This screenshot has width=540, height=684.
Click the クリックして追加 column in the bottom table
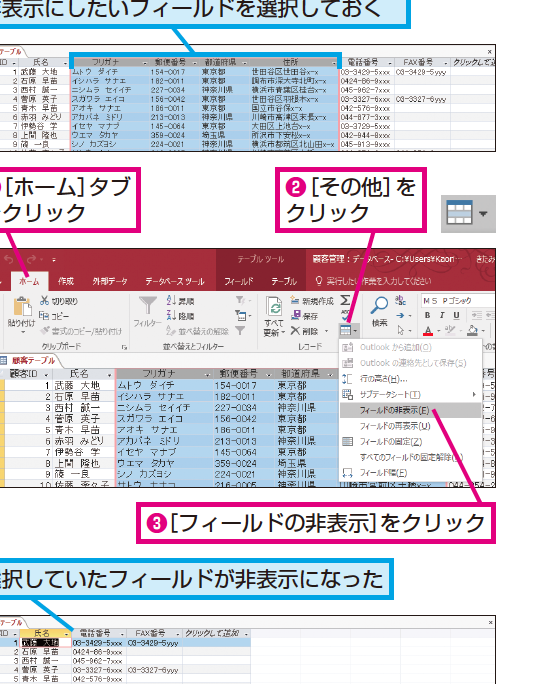tap(216, 633)
